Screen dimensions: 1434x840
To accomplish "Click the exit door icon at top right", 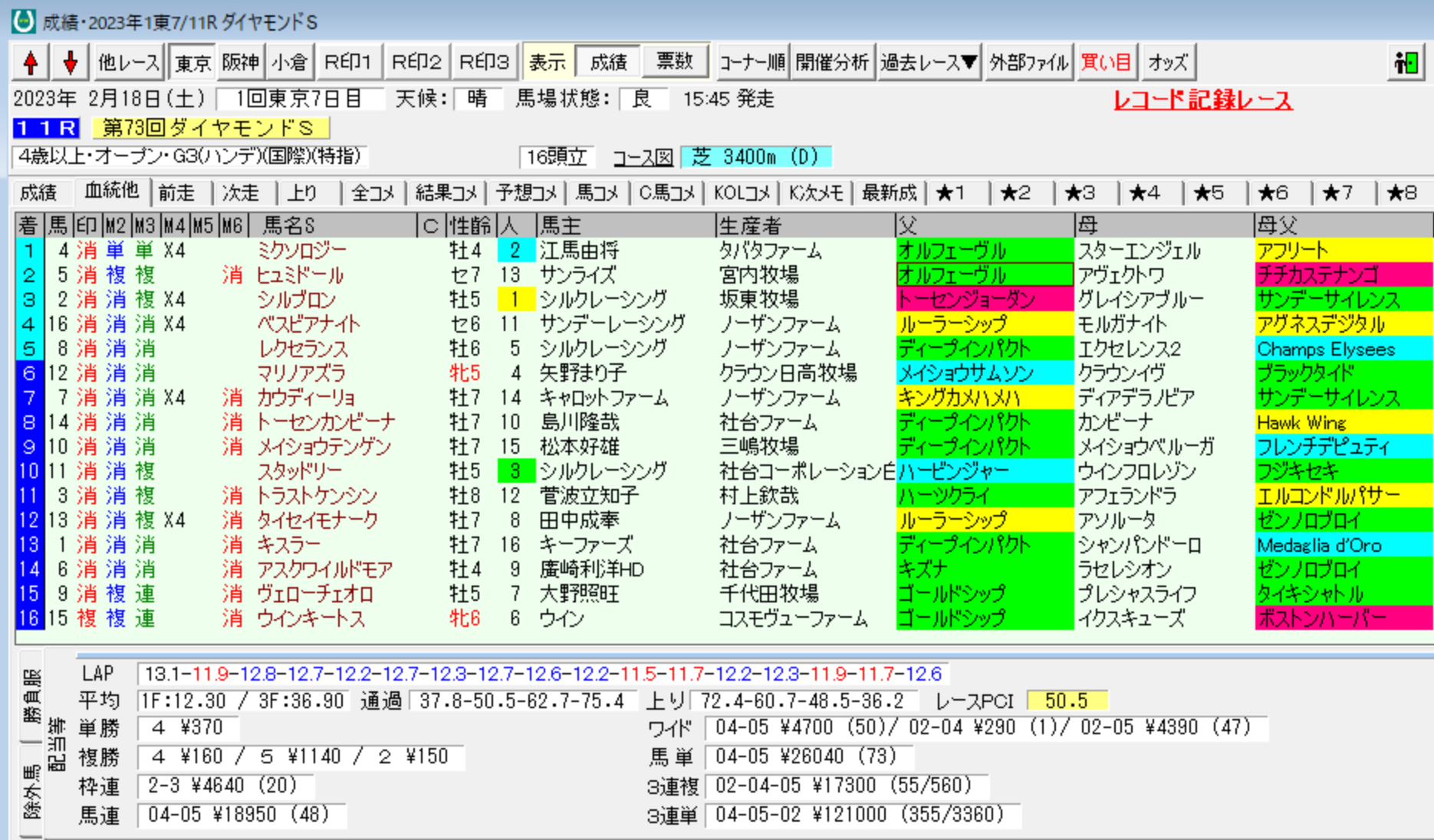I will (x=1406, y=62).
